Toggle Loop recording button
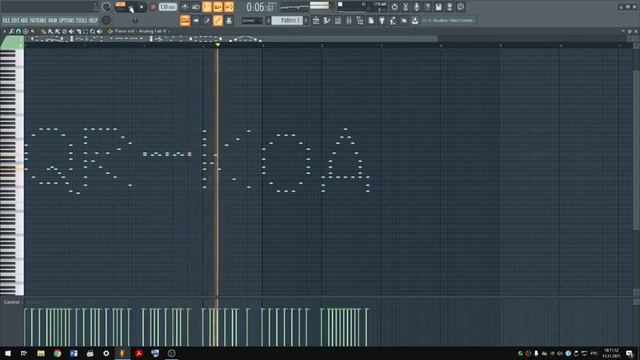The image size is (640, 360). pos(229,7)
